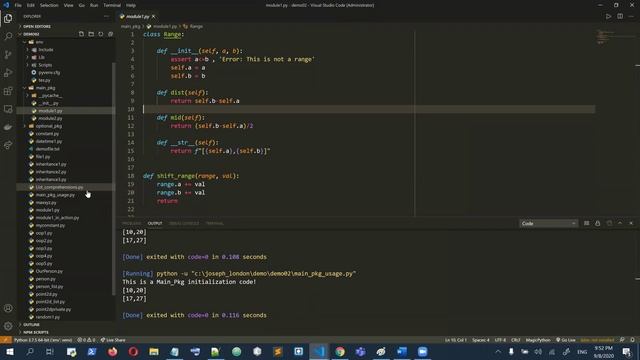Close the output panel
The width and height of the screenshot is (640, 360).
coord(631,223)
